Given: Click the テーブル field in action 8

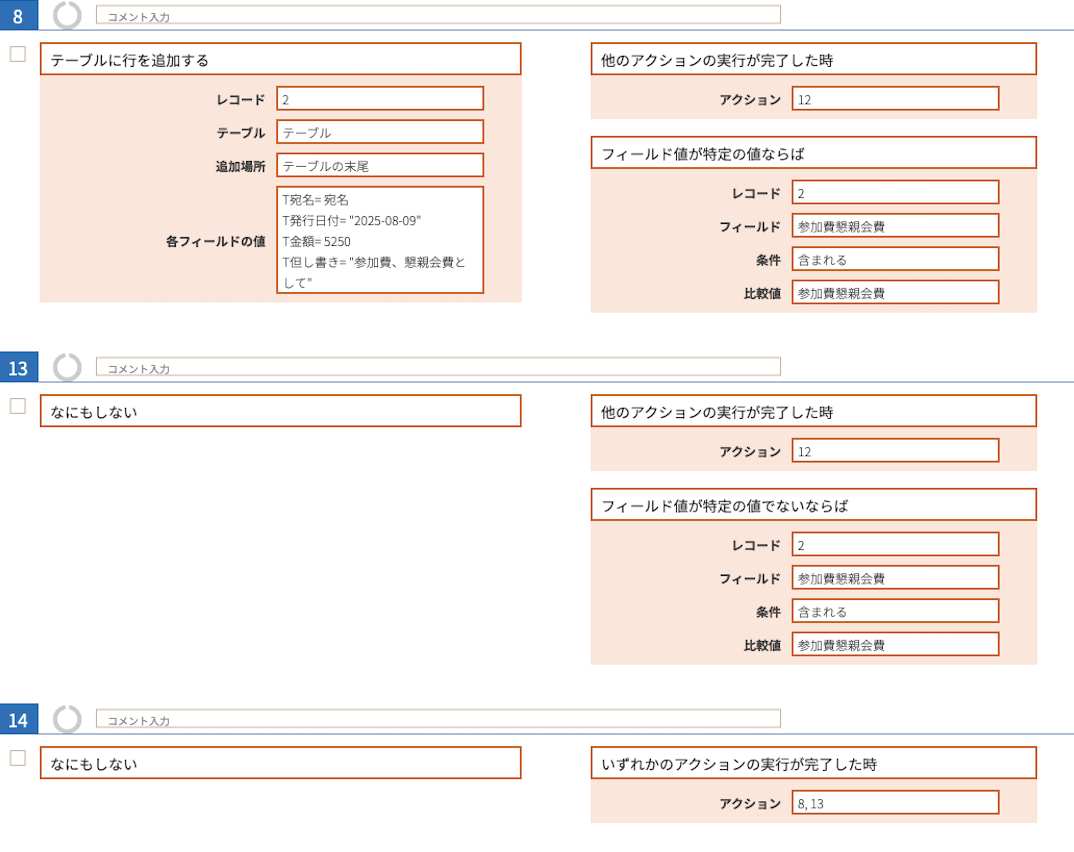Looking at the screenshot, I should click(380, 132).
